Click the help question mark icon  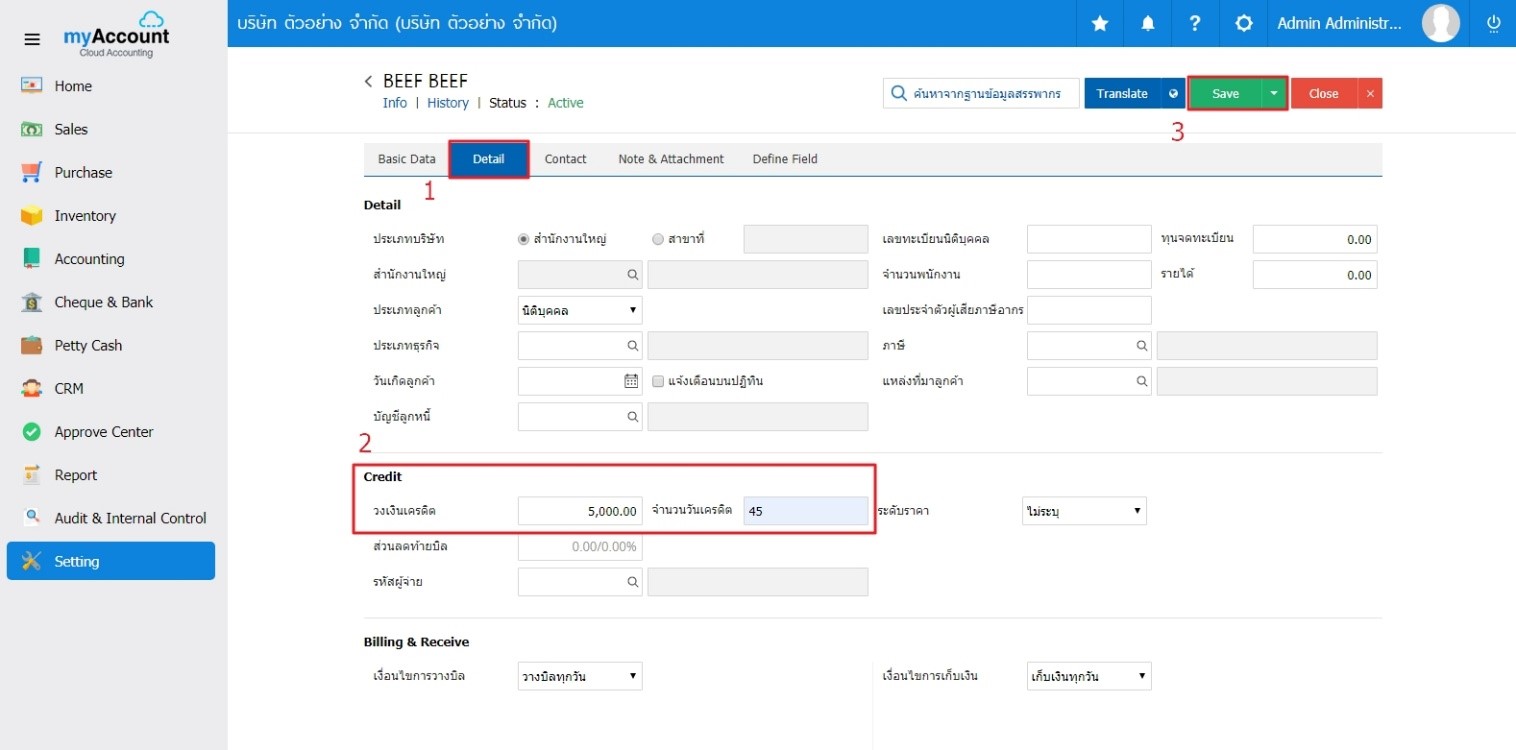[x=1195, y=23]
